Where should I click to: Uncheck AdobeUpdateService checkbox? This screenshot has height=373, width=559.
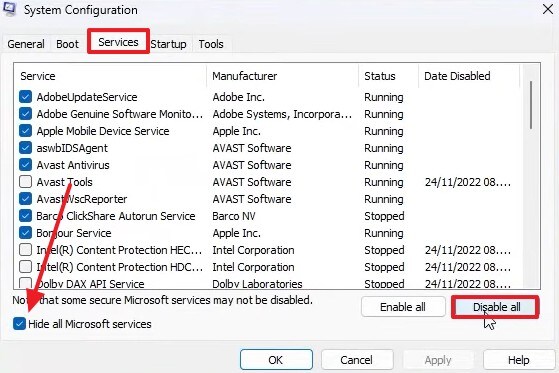click(x=25, y=97)
